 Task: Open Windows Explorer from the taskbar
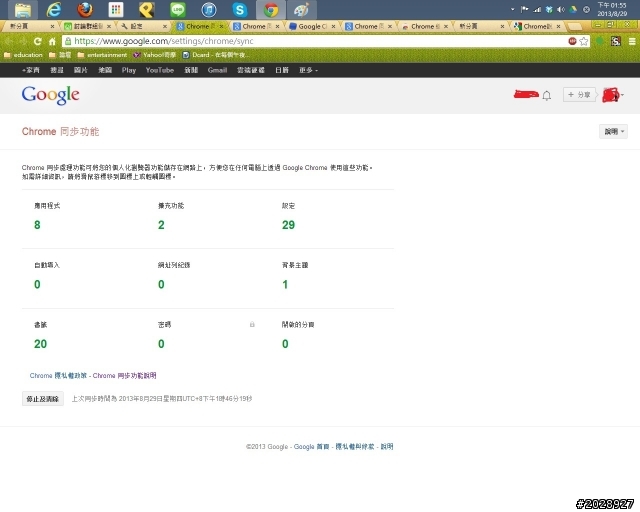pyautogui.click(x=23, y=10)
